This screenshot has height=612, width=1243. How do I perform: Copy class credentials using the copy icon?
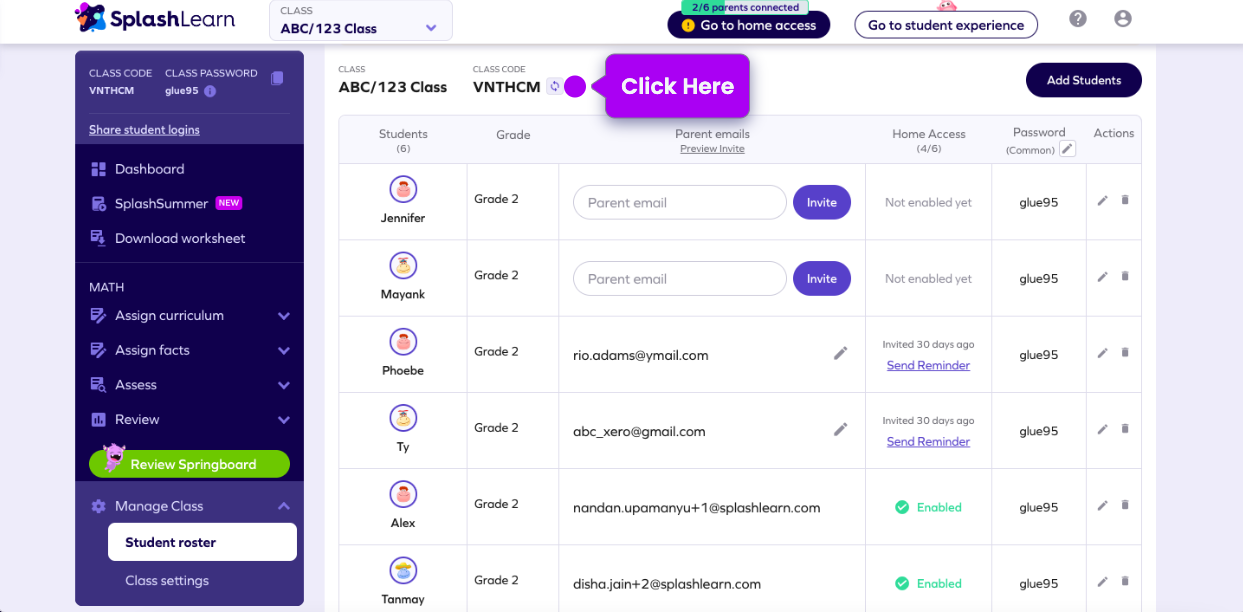(x=277, y=78)
